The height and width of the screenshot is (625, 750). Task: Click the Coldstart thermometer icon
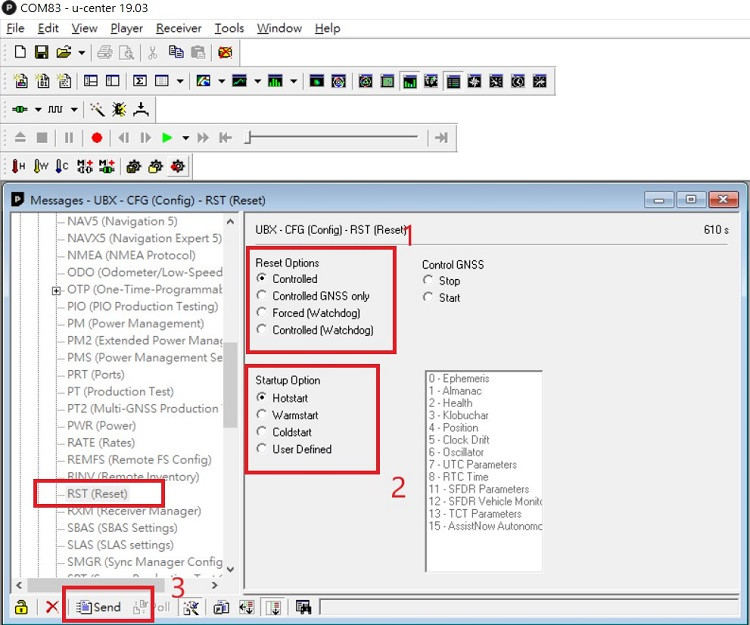62,166
